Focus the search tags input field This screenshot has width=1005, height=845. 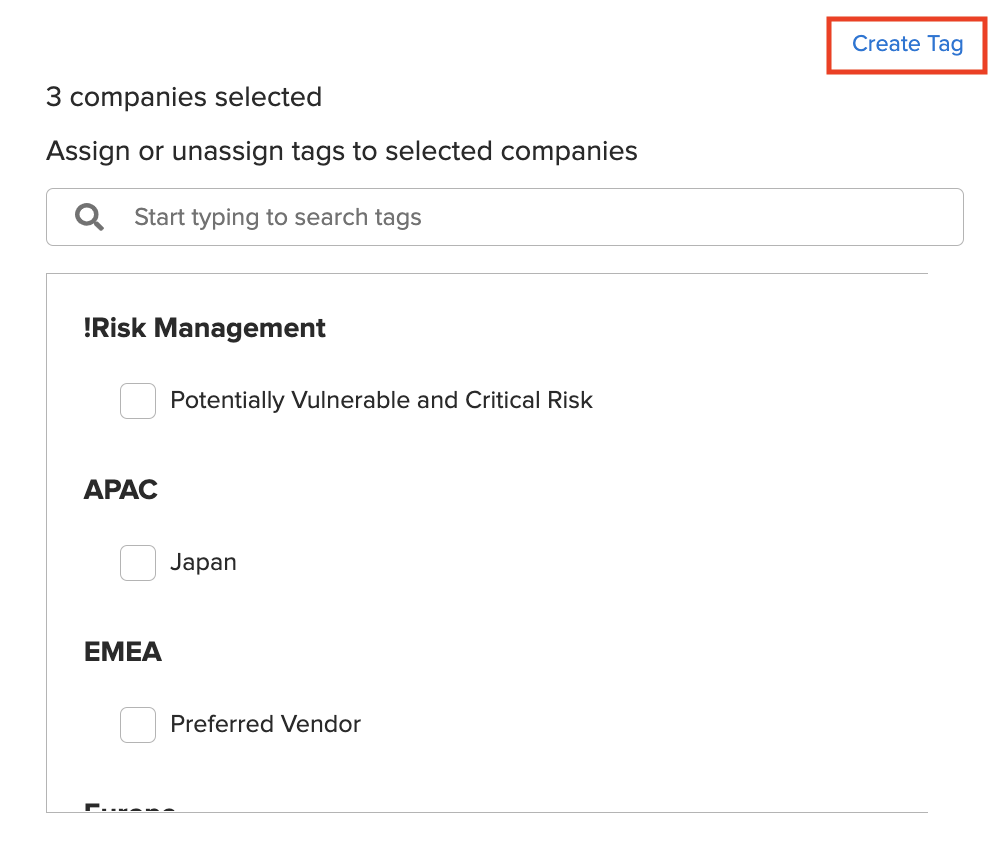[504, 217]
